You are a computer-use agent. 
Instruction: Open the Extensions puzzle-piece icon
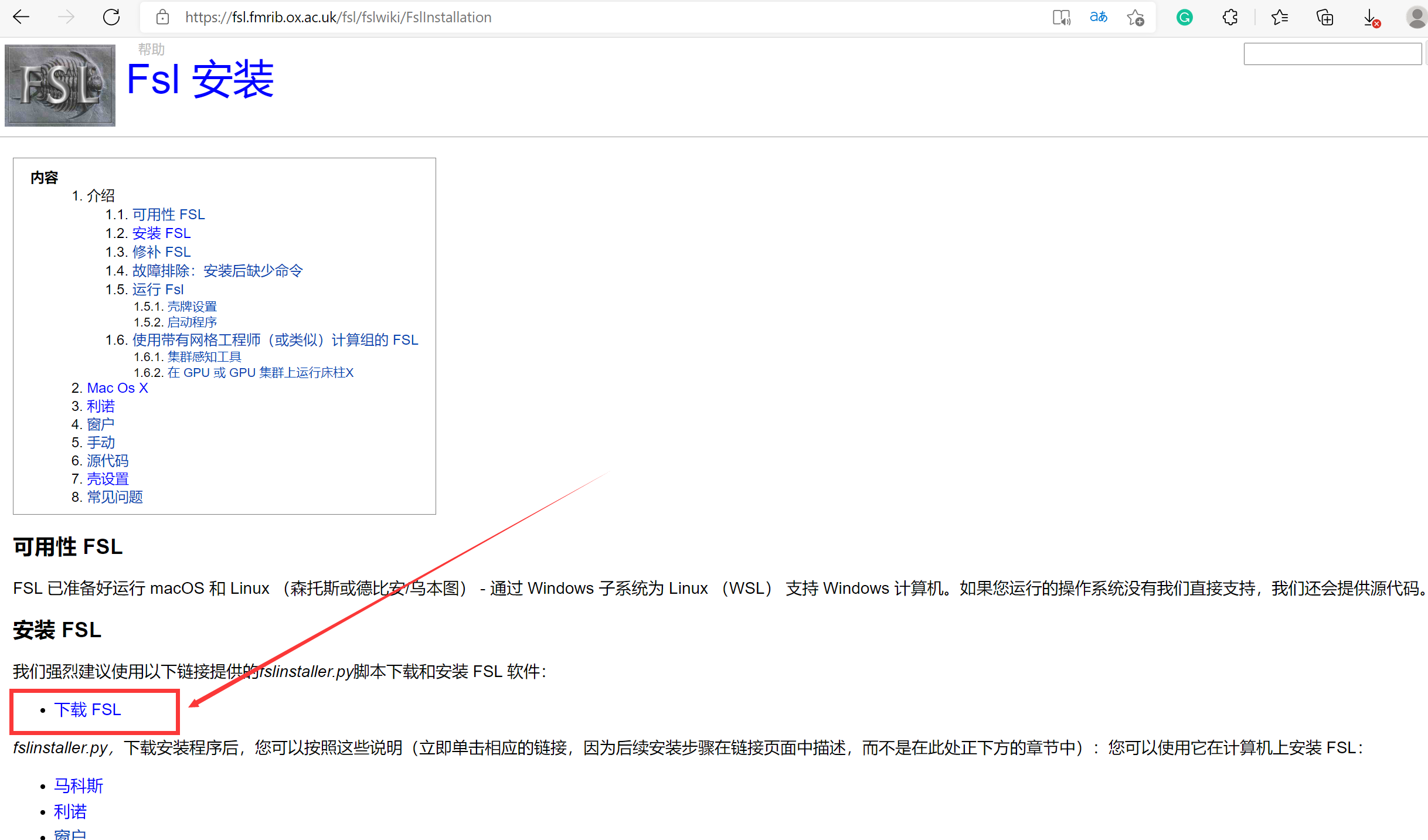(1229, 17)
